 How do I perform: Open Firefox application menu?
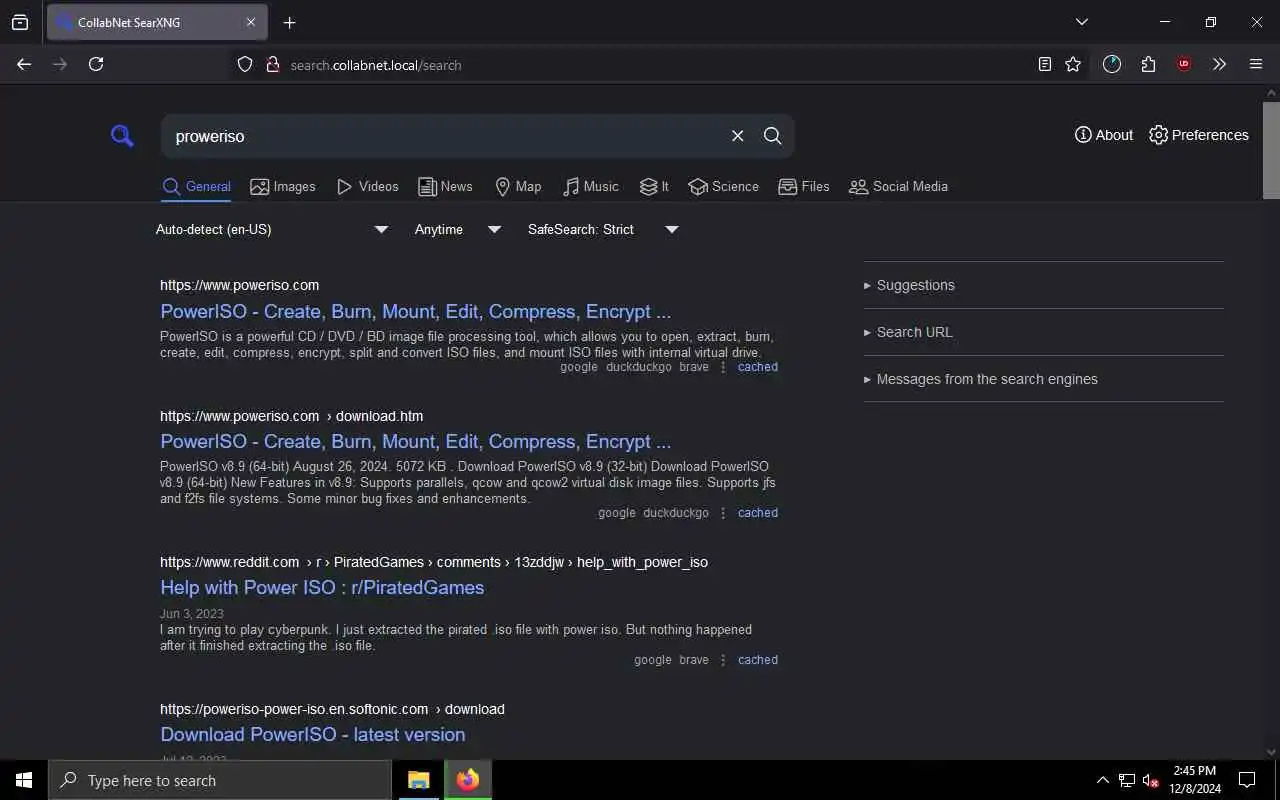[1256, 64]
